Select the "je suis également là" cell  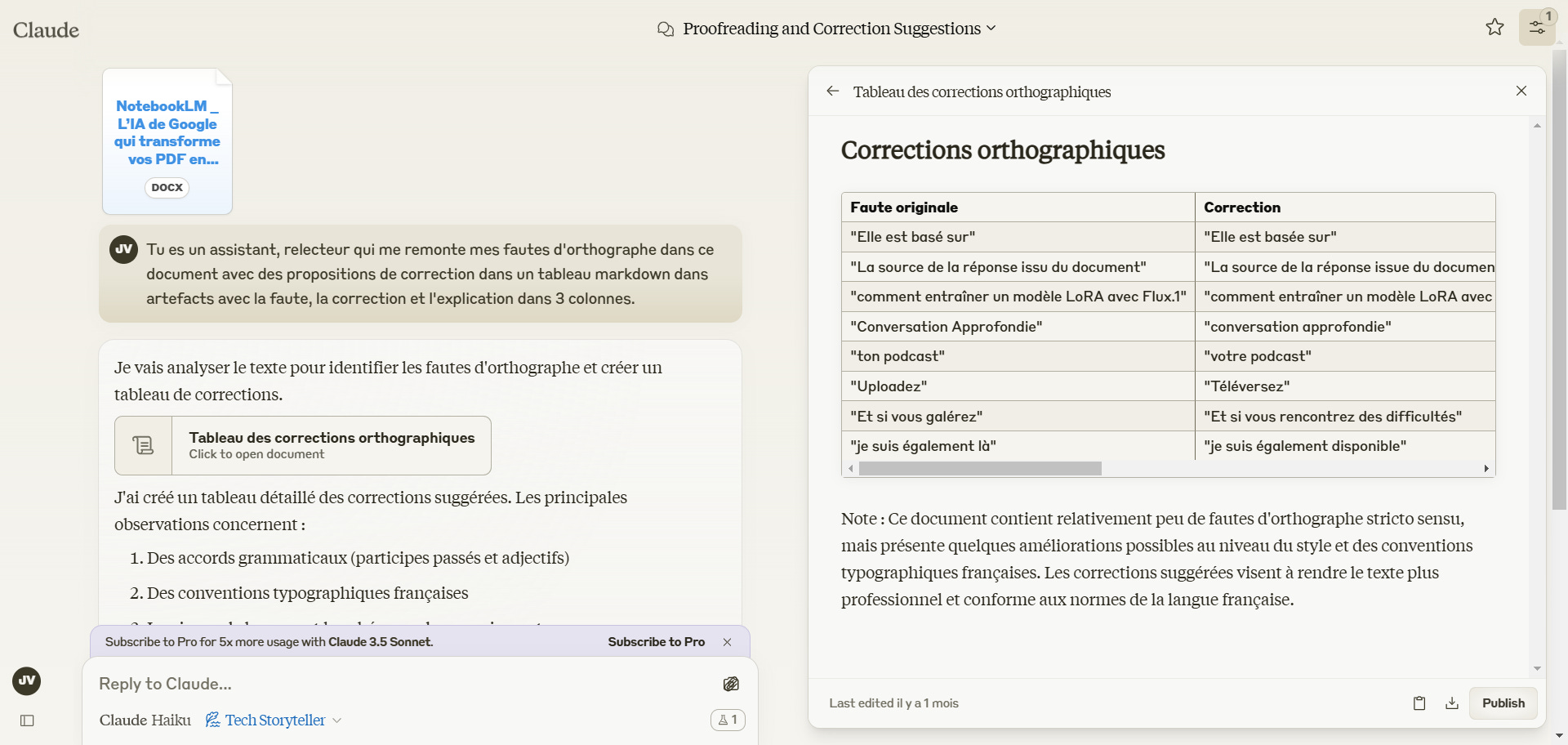[x=1018, y=446]
